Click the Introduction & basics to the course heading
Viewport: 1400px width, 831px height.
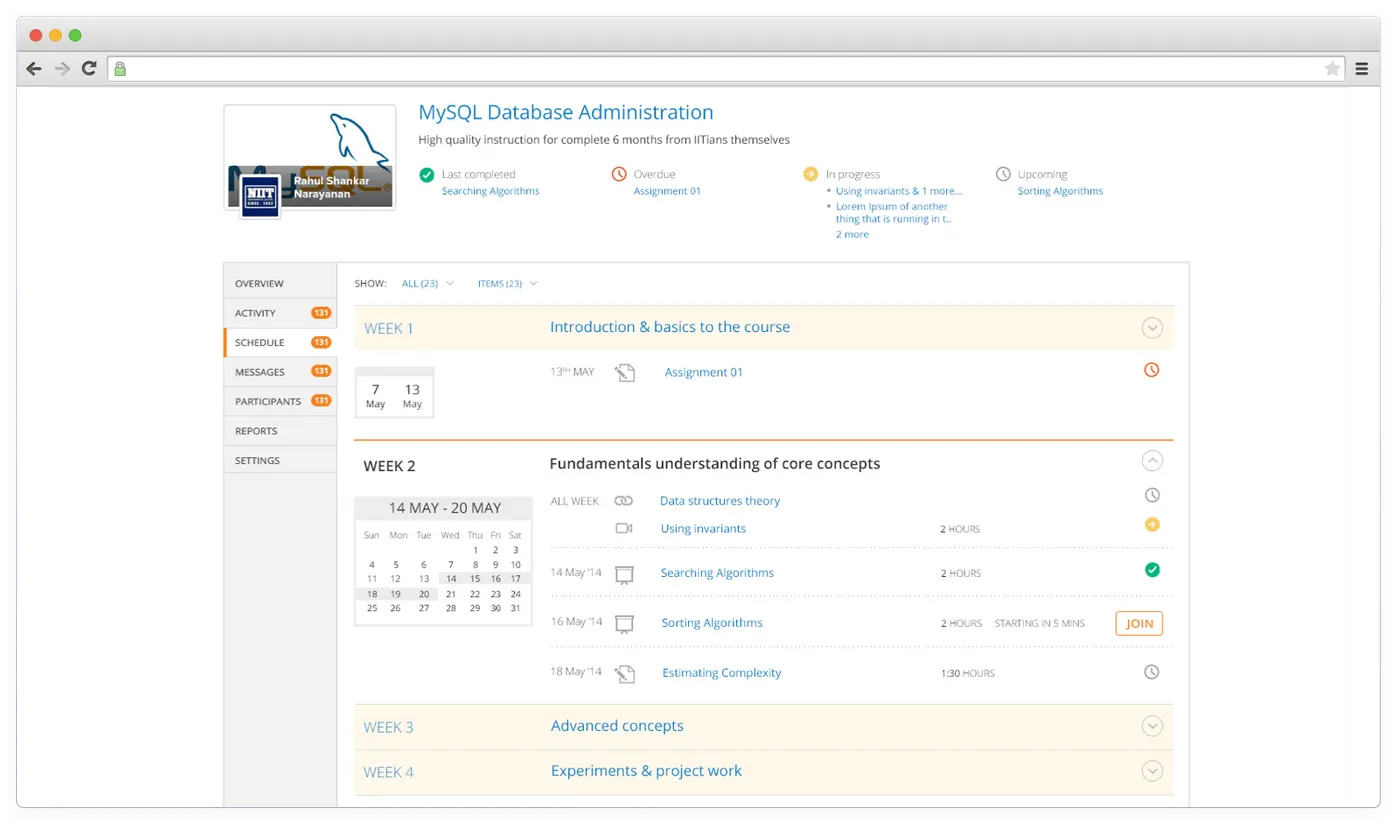coord(670,327)
